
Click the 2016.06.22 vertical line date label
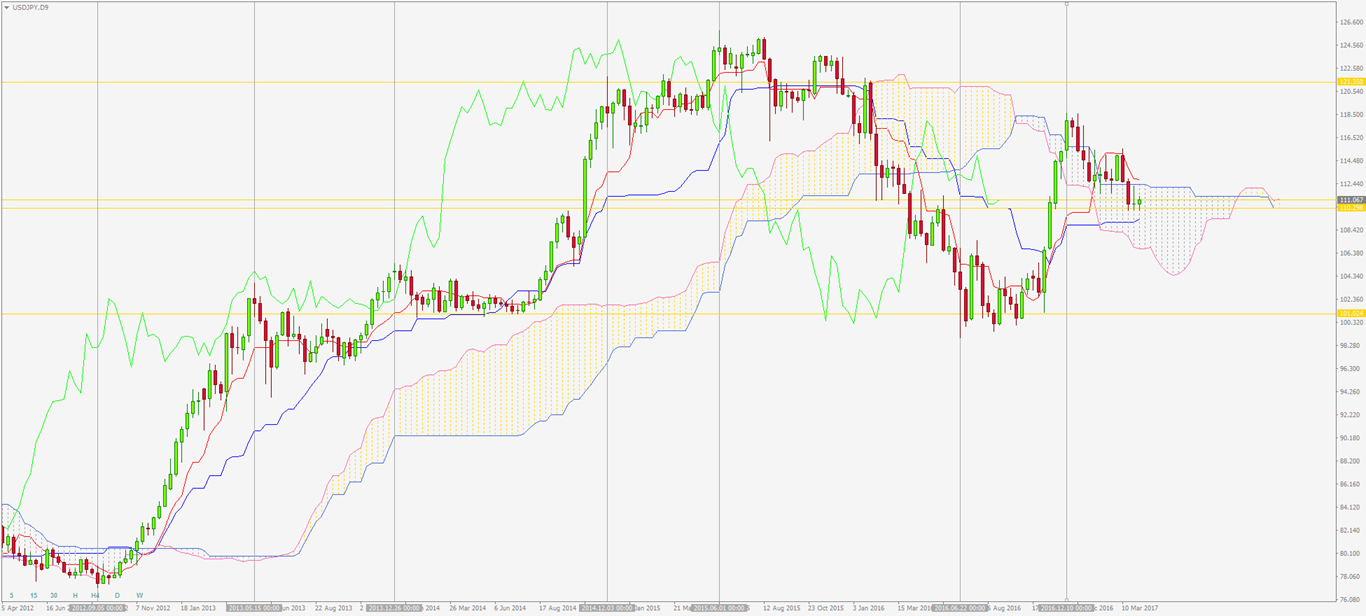pyautogui.click(x=960, y=608)
